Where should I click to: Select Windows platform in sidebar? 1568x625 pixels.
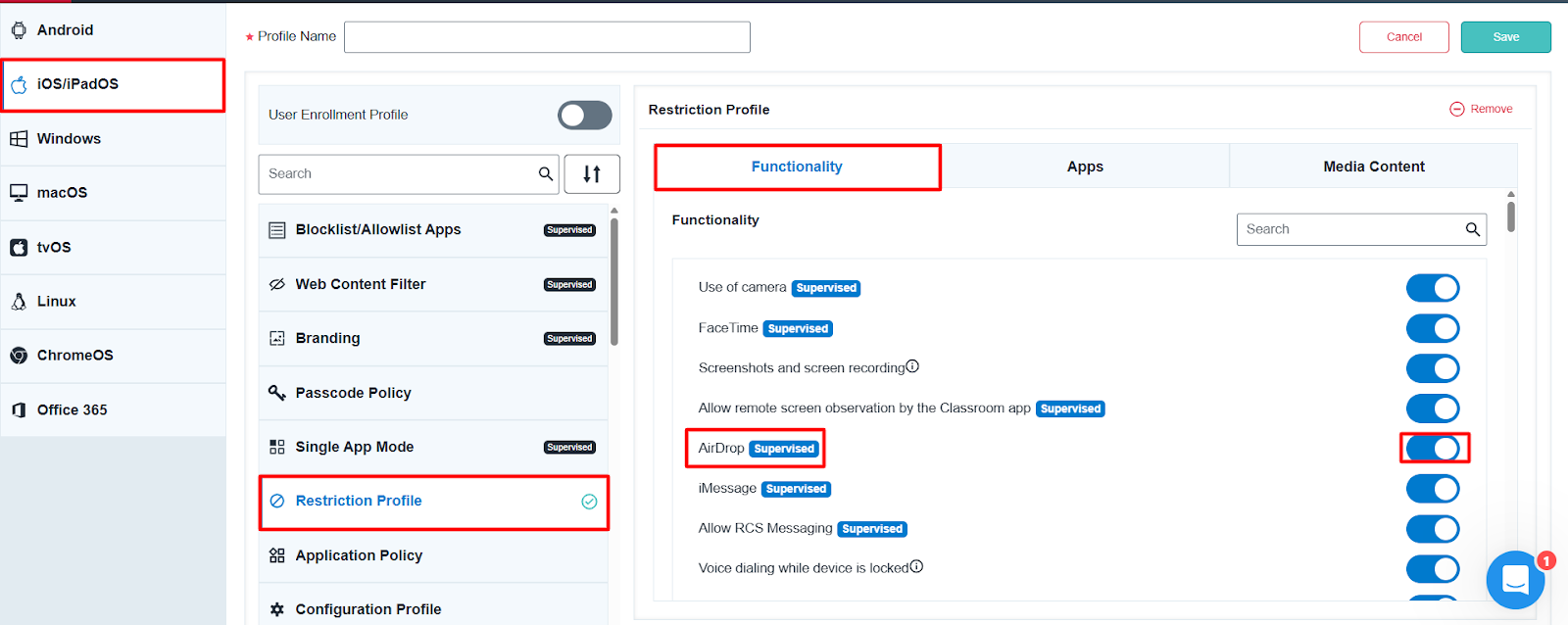[x=113, y=139]
